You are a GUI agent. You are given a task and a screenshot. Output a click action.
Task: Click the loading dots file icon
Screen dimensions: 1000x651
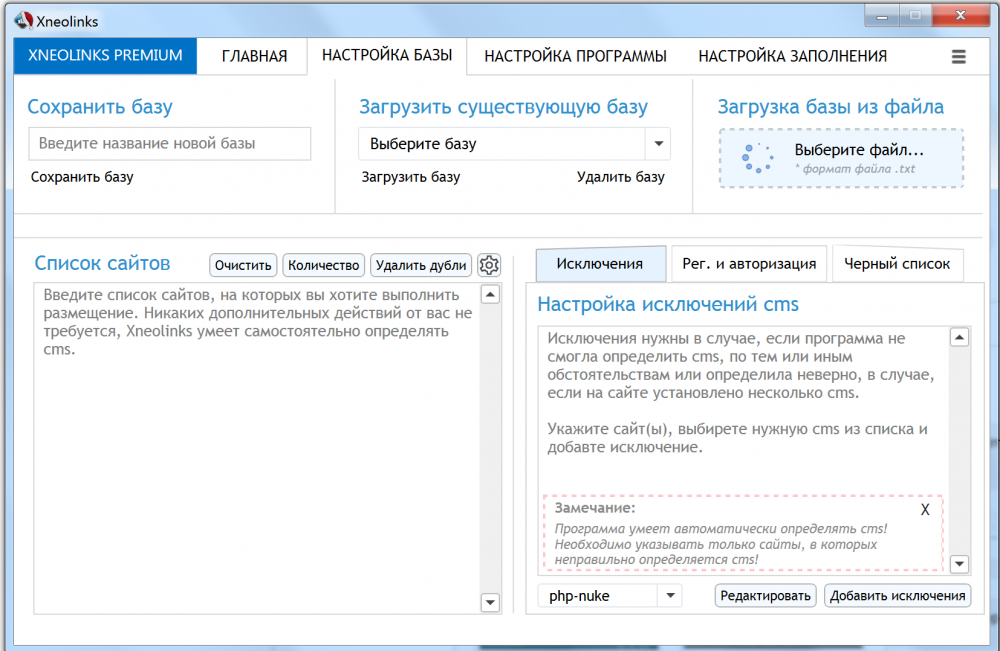[x=757, y=158]
